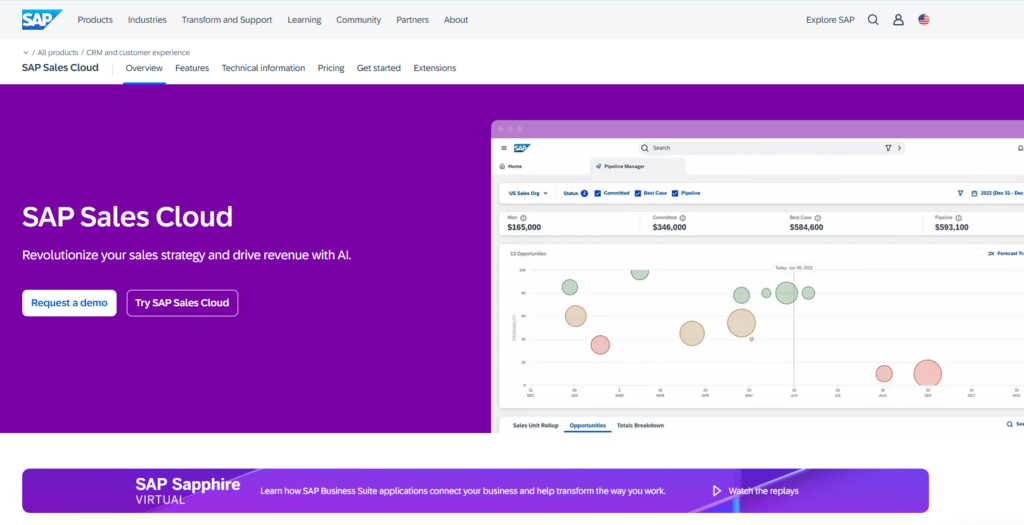This screenshot has width=1024, height=525.
Task: Expand the breadcrumb chevron before All products
Action: point(25,53)
